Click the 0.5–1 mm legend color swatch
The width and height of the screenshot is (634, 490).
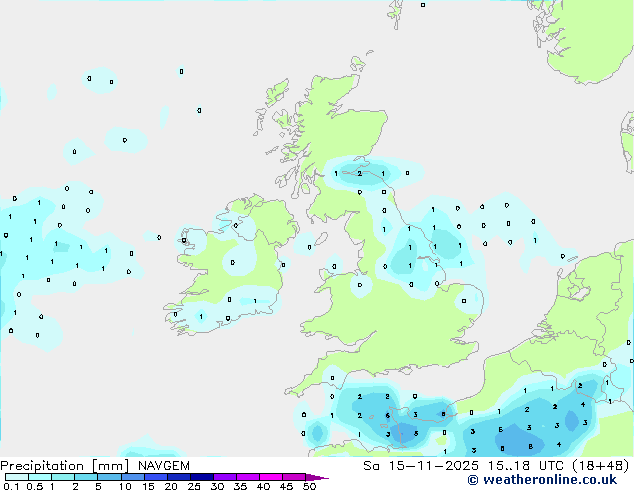coord(40,477)
